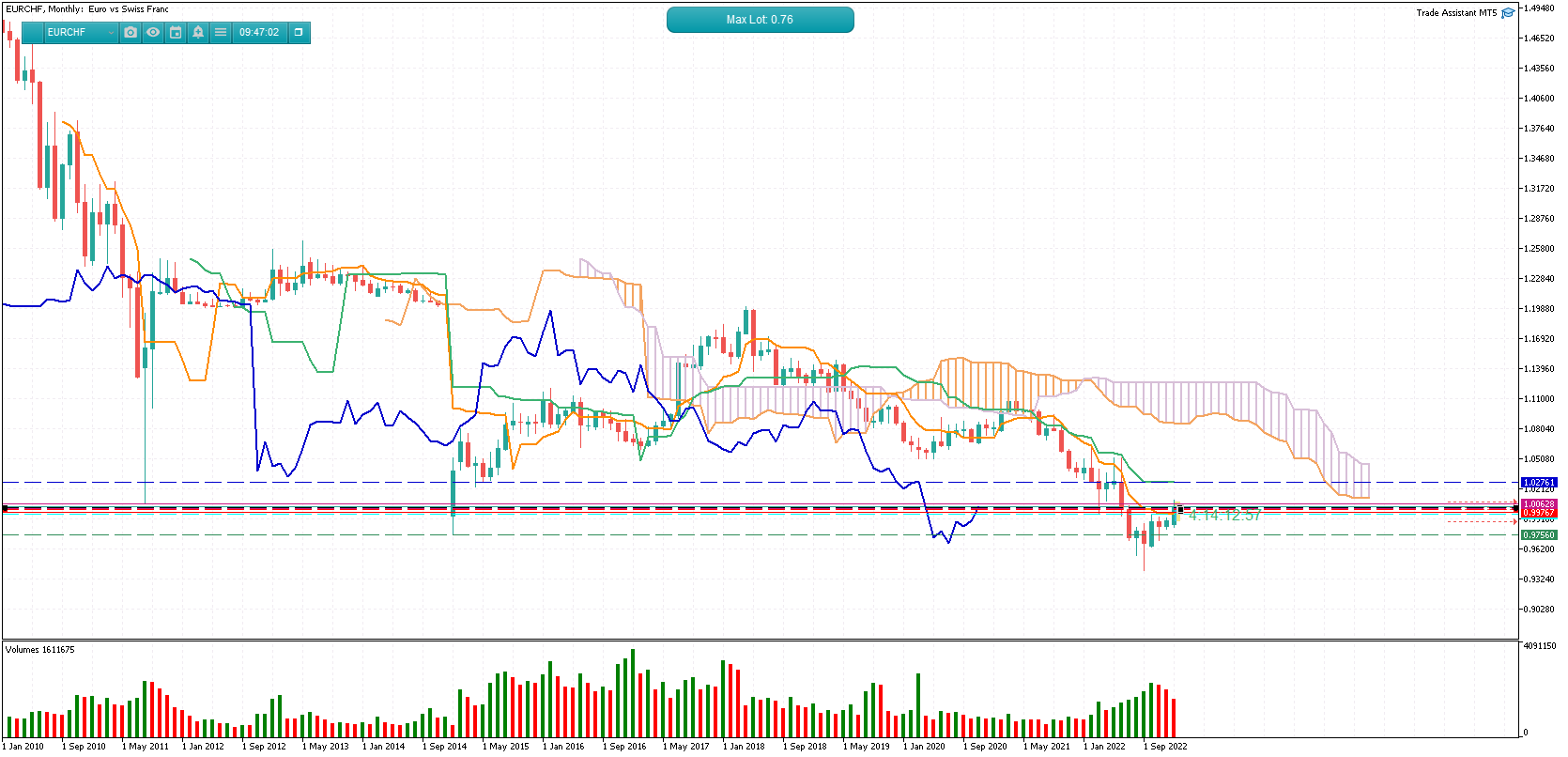Image resolution: width=1568 pixels, height=757 pixels.
Task: Click the Max Lot: 0.76 button
Action: tap(760, 20)
